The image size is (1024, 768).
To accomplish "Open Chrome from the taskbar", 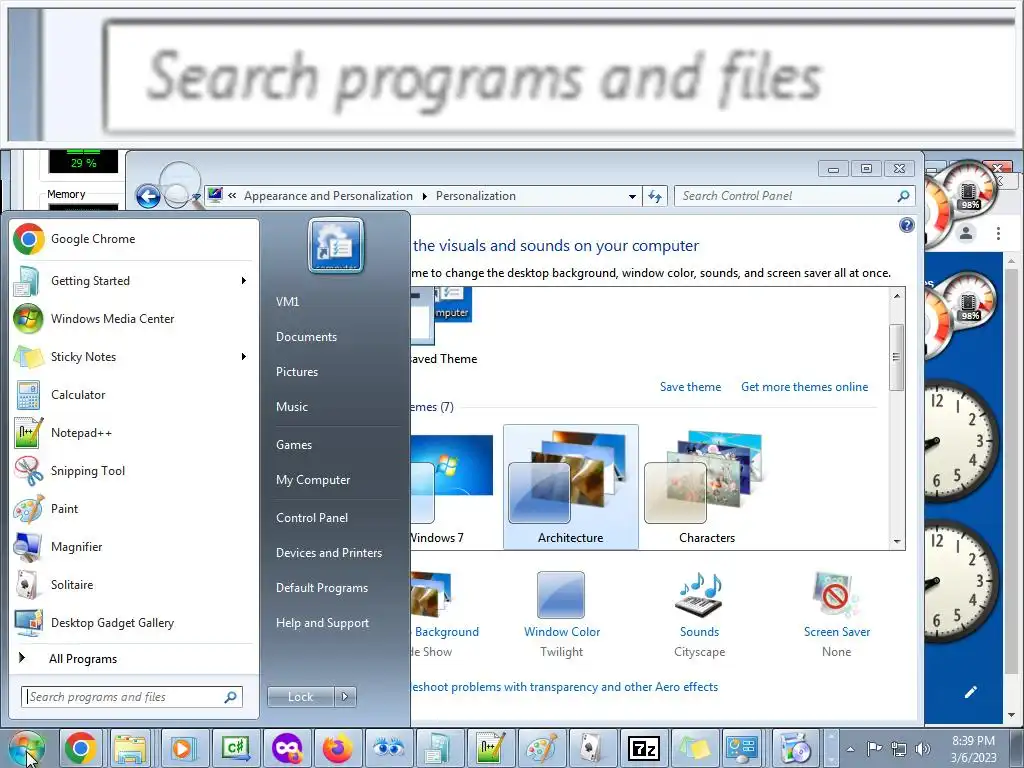I will (80, 748).
